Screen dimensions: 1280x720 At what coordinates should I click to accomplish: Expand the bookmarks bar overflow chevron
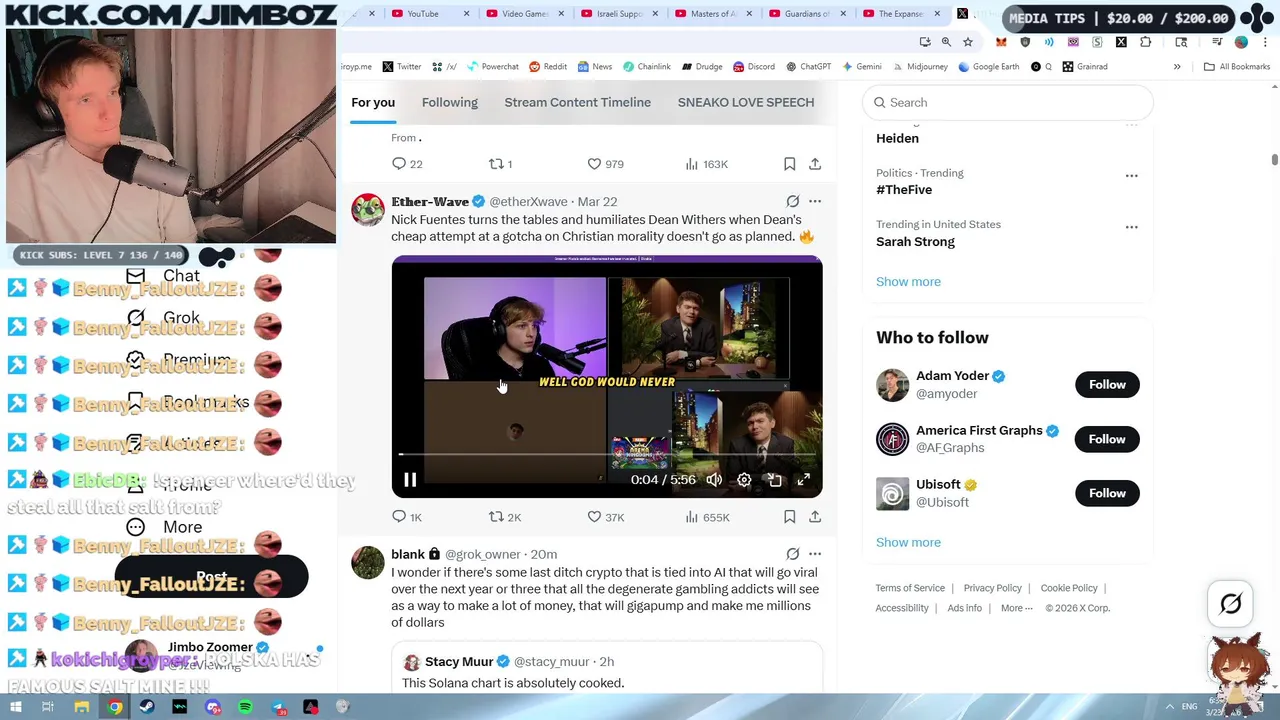coord(1177,67)
